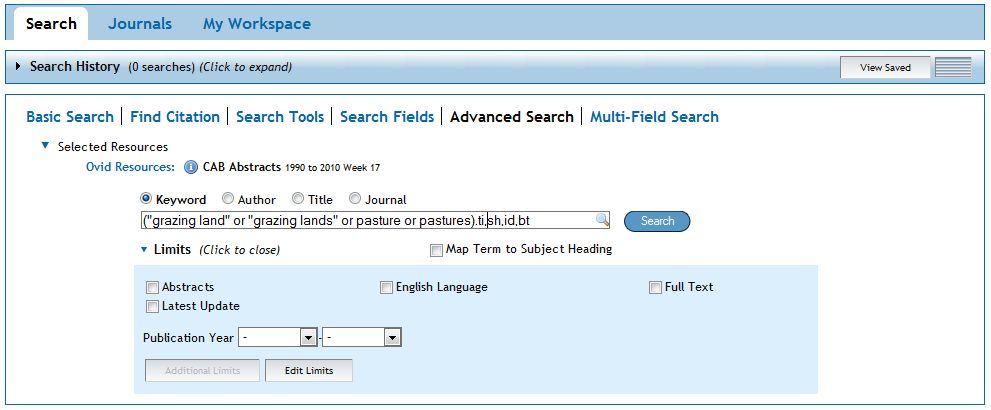Click the blue Search button

pyautogui.click(x=657, y=221)
